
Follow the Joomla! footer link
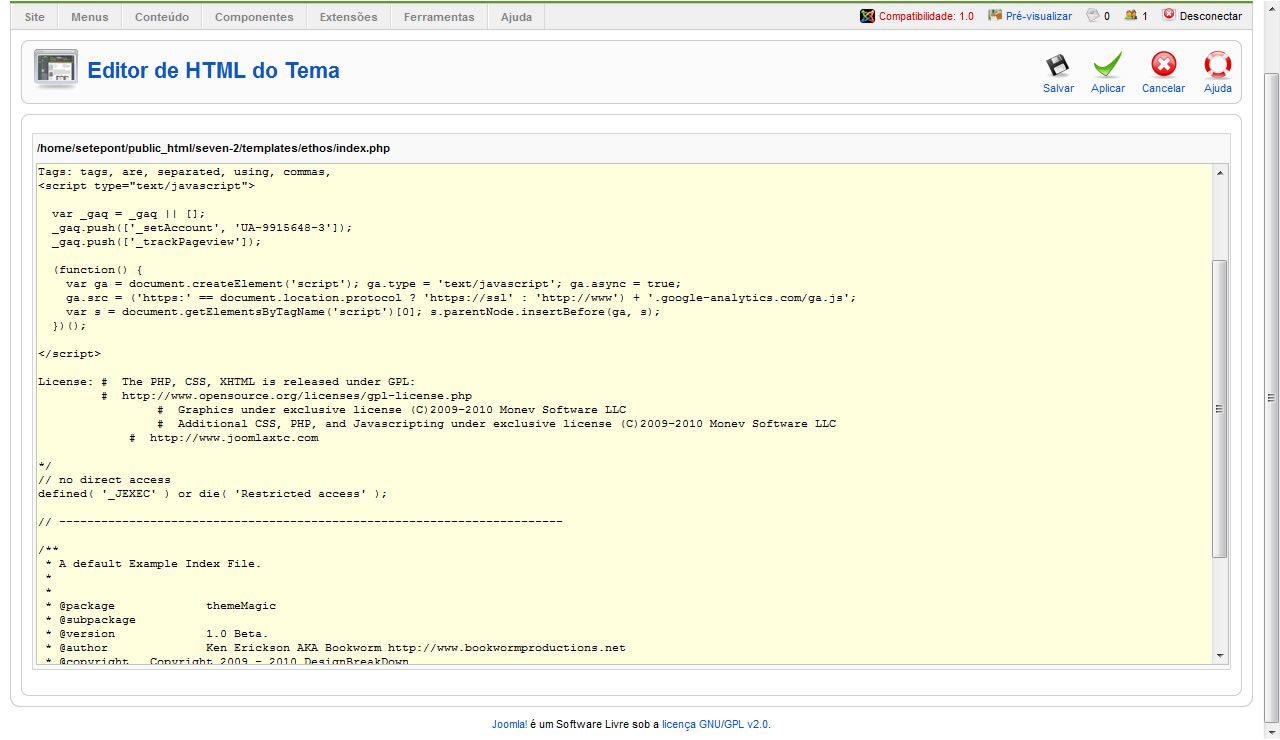point(509,724)
